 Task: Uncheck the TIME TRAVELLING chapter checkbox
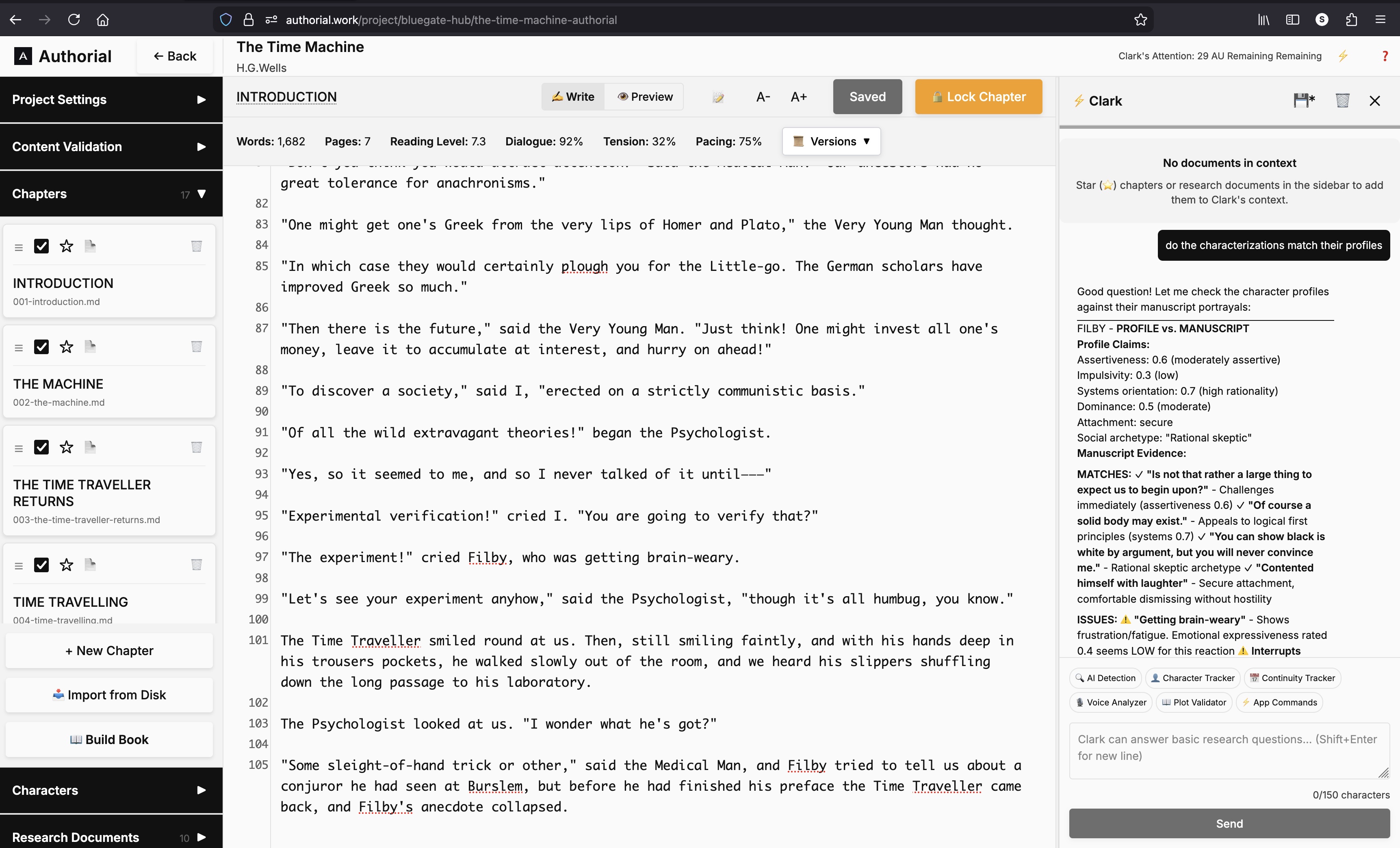point(42,565)
